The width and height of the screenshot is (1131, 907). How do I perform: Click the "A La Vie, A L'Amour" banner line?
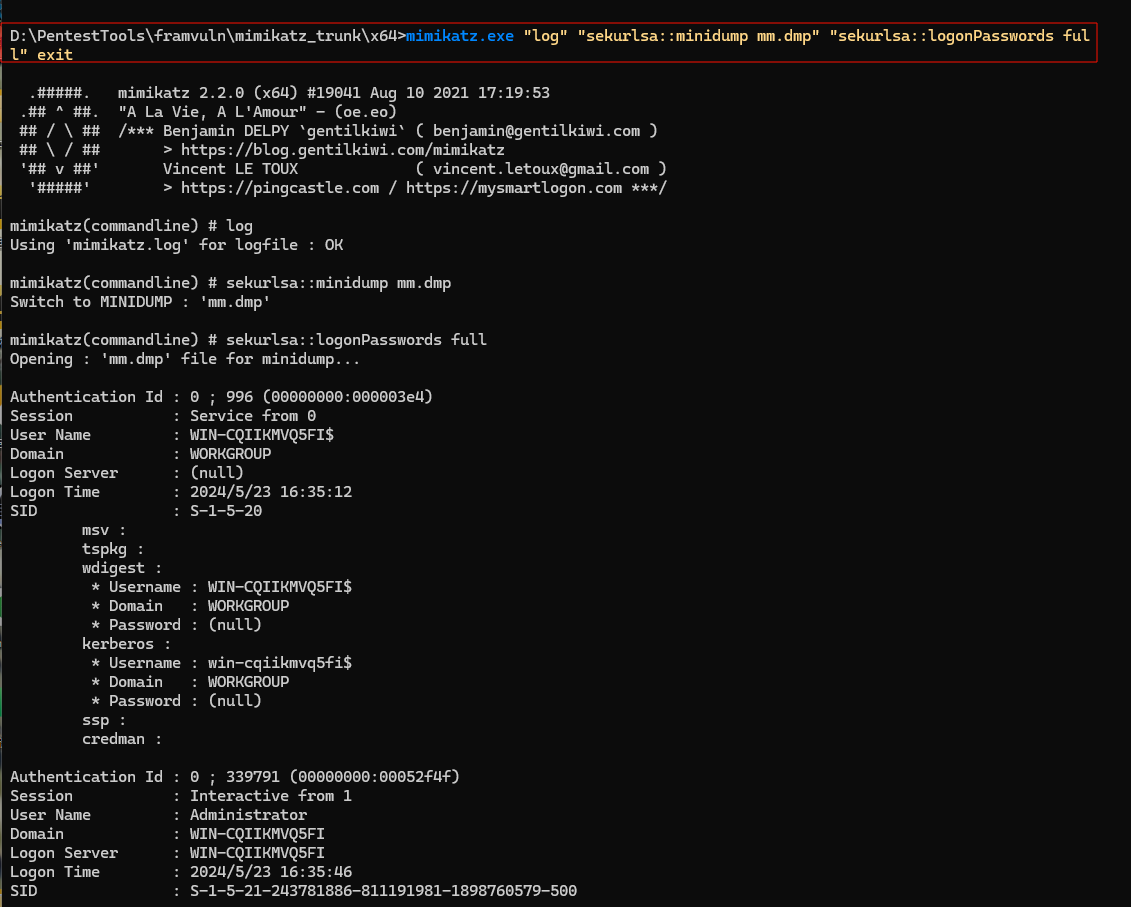[257, 112]
